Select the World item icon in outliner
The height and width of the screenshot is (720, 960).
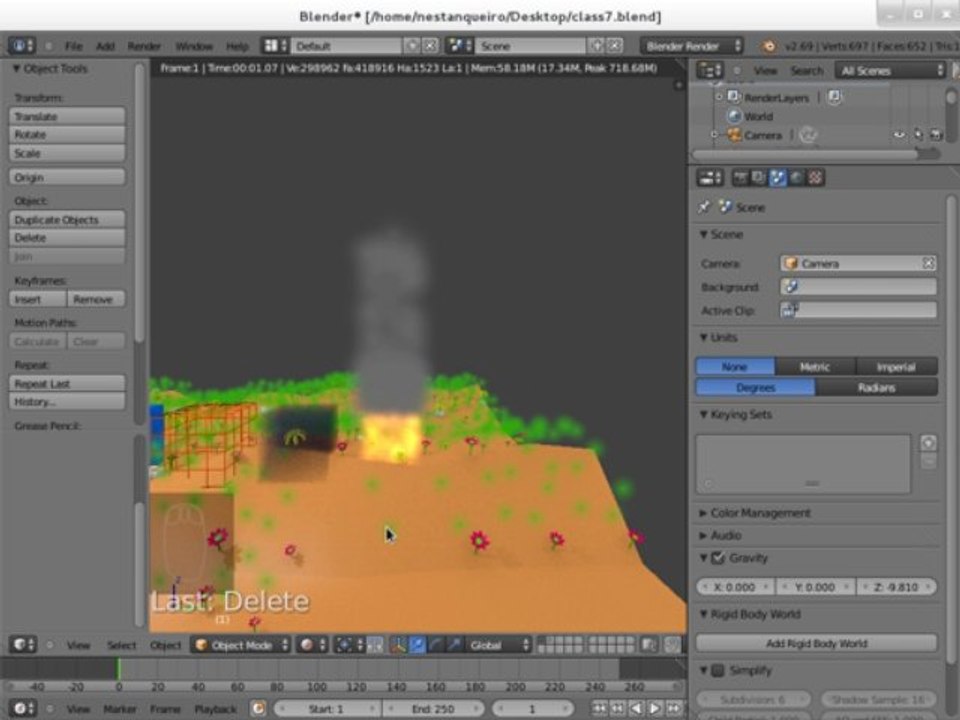[x=733, y=116]
